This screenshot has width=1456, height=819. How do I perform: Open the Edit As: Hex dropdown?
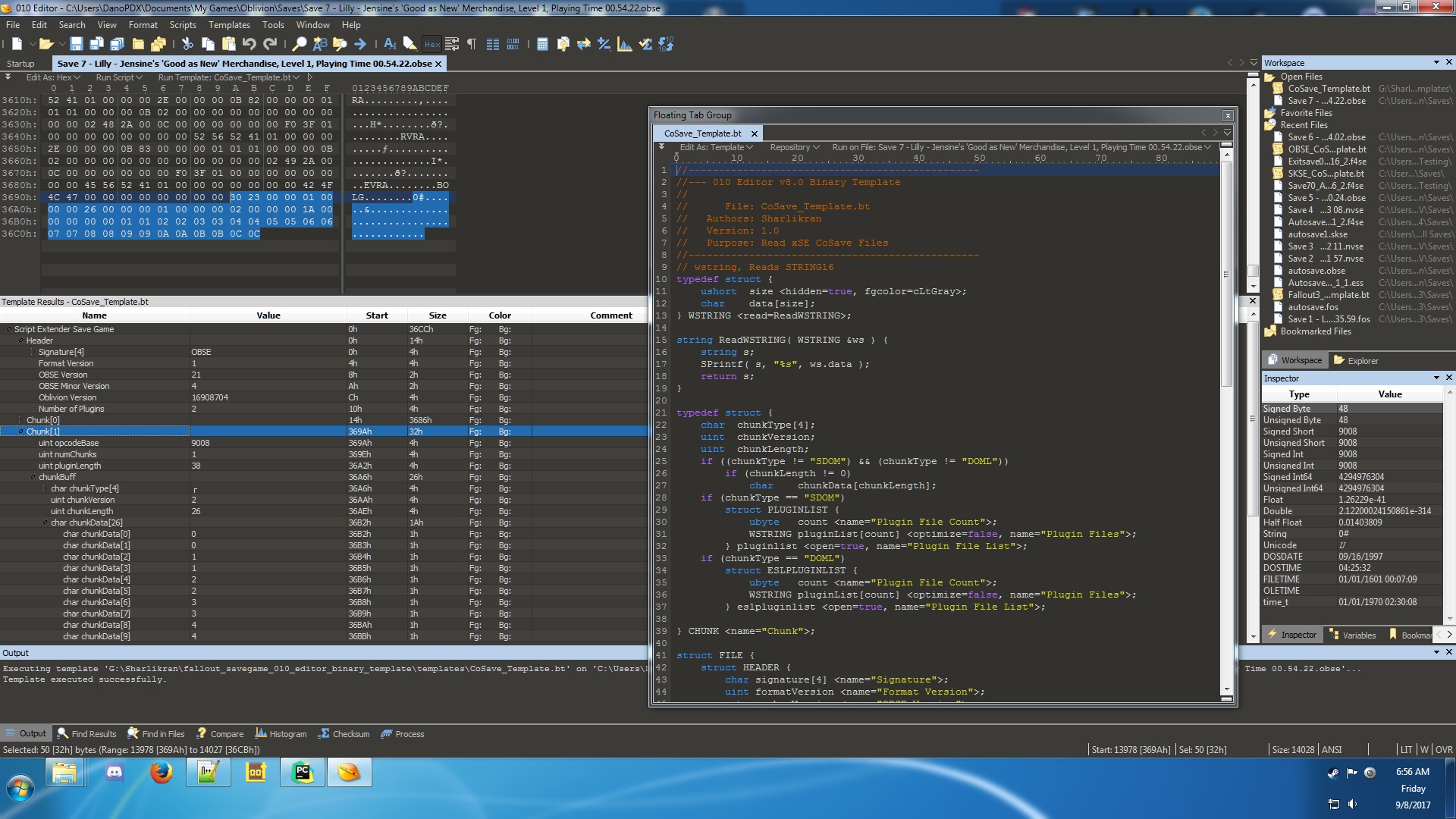[53, 77]
